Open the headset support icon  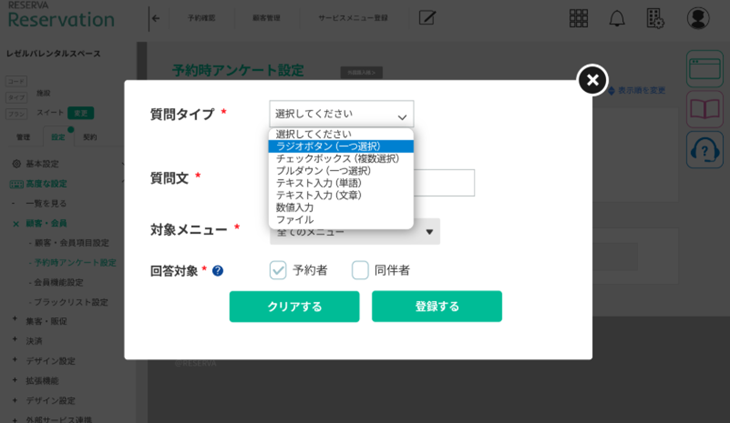point(704,150)
